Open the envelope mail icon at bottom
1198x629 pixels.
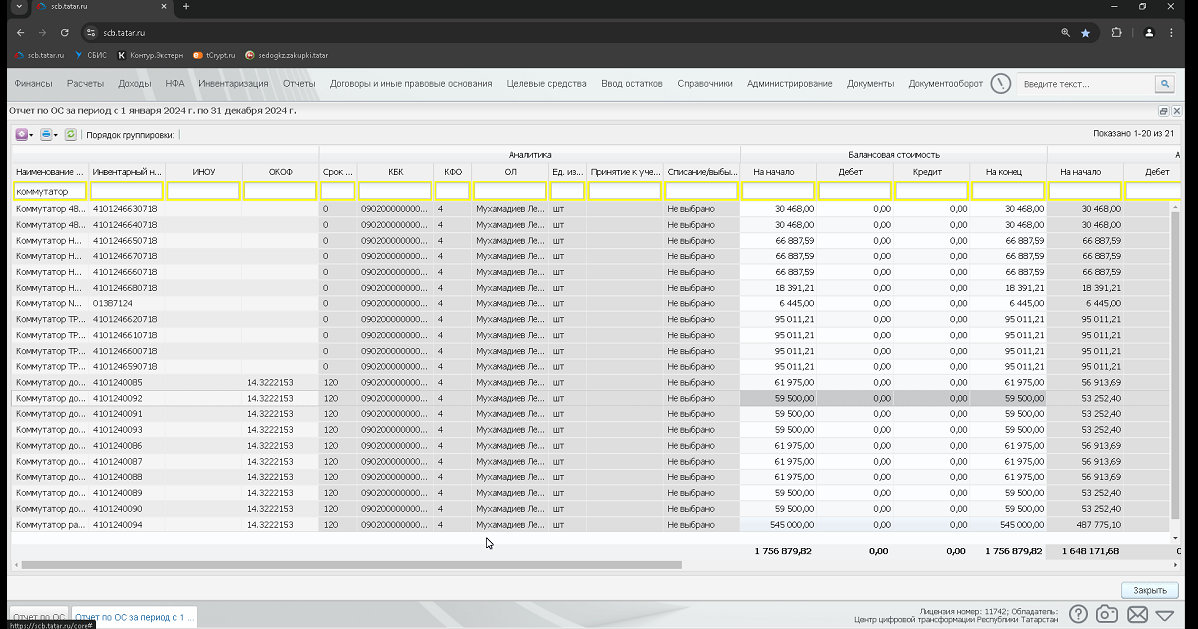[x=1137, y=614]
